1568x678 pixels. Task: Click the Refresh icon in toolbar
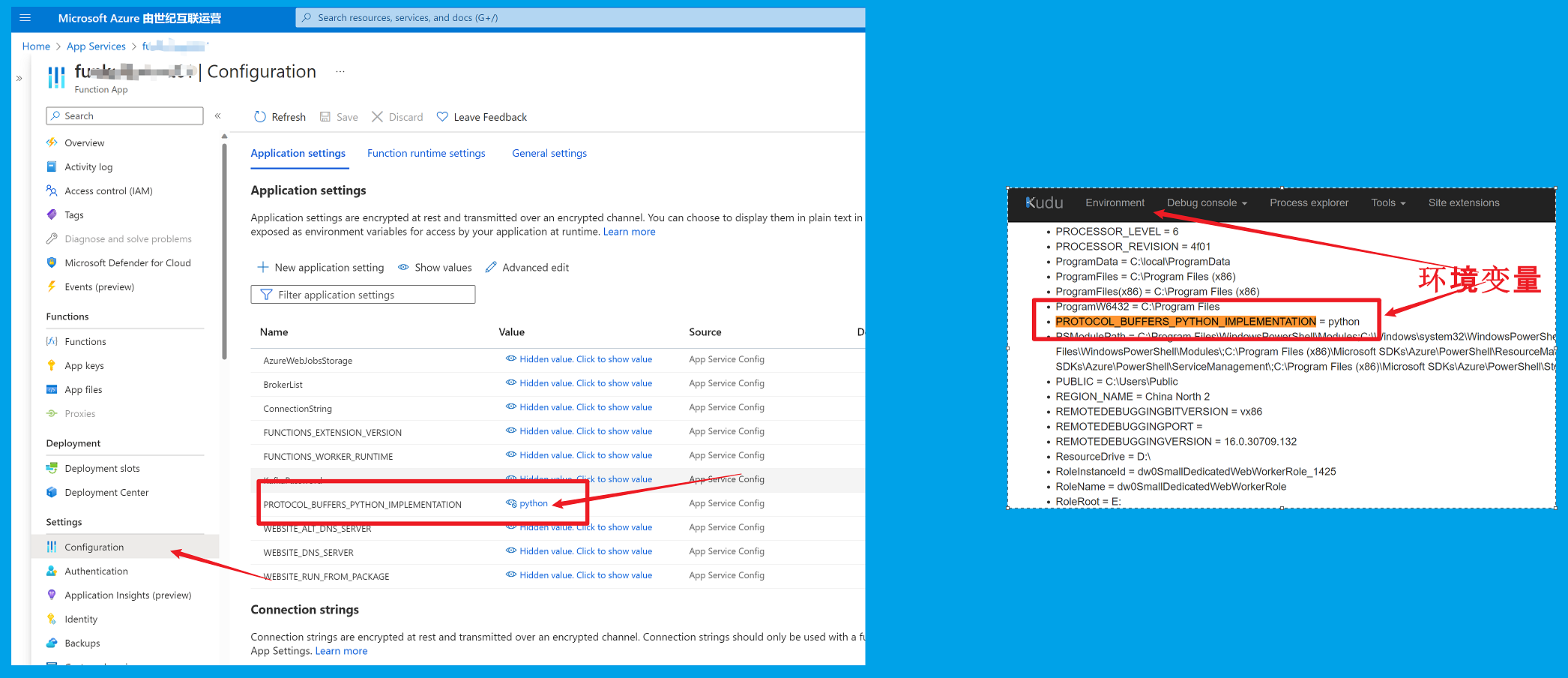pos(260,117)
